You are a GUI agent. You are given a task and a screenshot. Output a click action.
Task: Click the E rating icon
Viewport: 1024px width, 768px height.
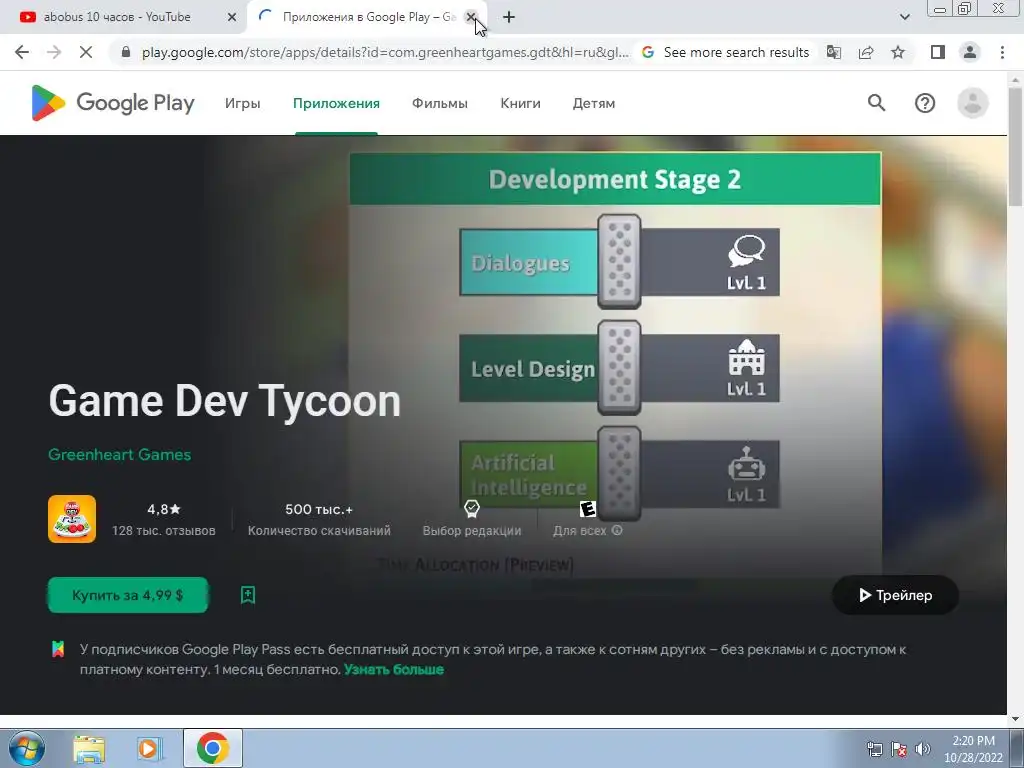588,509
